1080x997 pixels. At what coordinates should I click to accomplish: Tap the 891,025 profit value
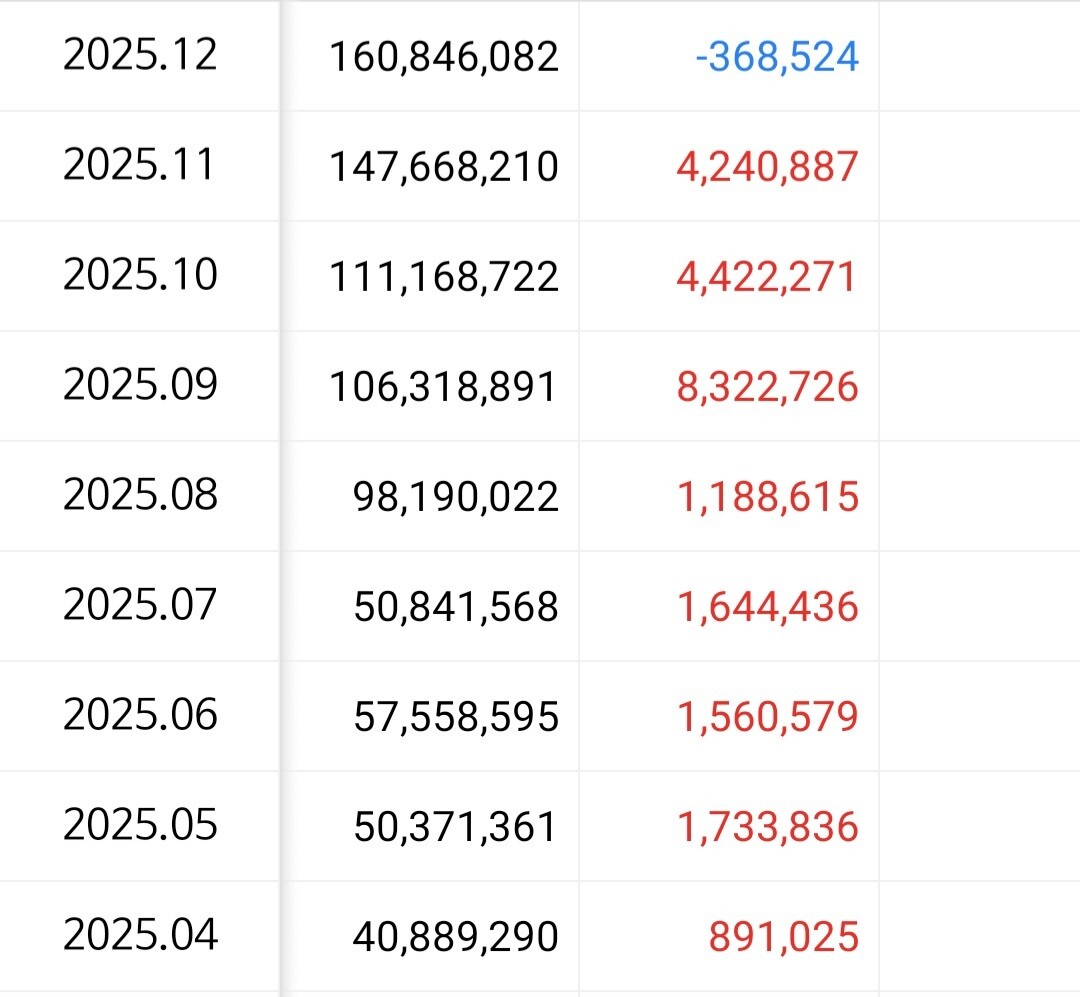[x=783, y=937]
